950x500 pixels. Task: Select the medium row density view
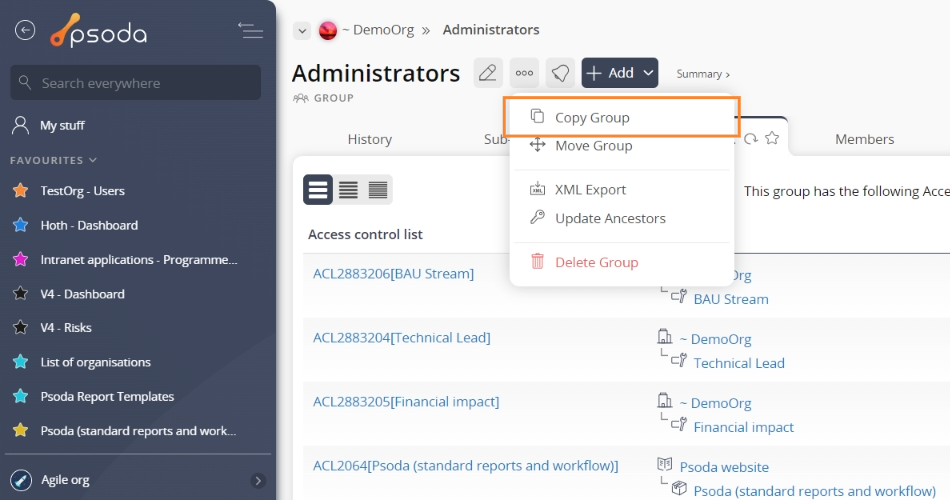pos(348,190)
